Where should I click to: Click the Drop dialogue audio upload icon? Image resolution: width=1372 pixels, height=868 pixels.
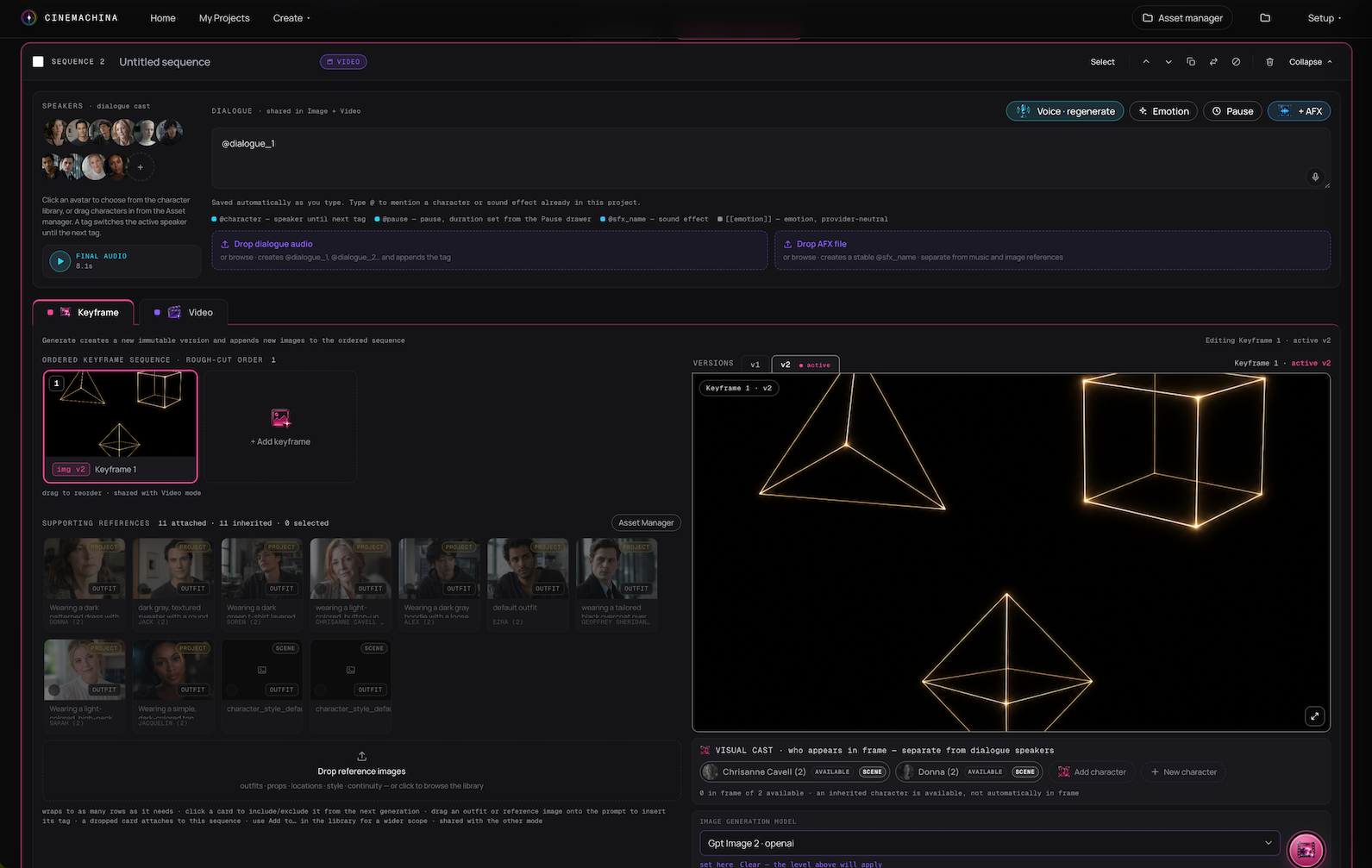(225, 244)
